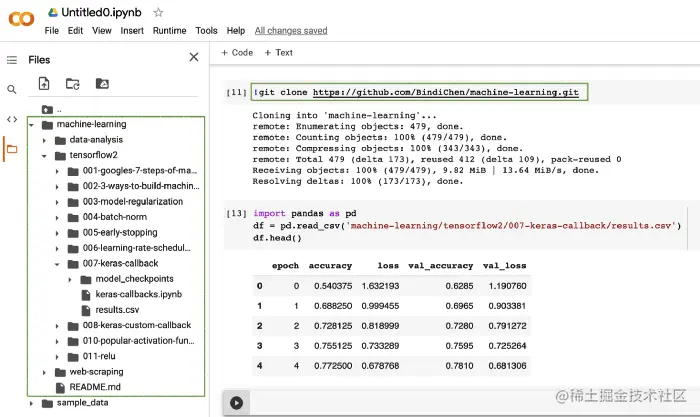Click the sample_data folder icon

tap(47, 403)
